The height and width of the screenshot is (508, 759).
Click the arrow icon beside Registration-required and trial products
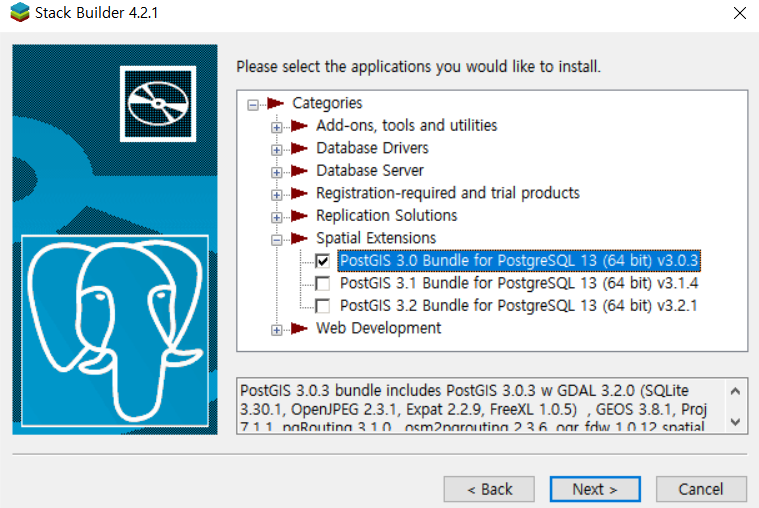point(299,193)
